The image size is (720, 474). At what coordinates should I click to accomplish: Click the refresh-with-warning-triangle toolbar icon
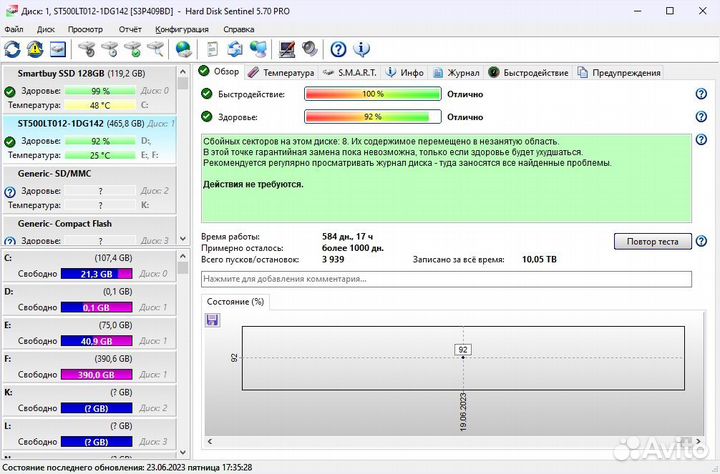pos(35,49)
